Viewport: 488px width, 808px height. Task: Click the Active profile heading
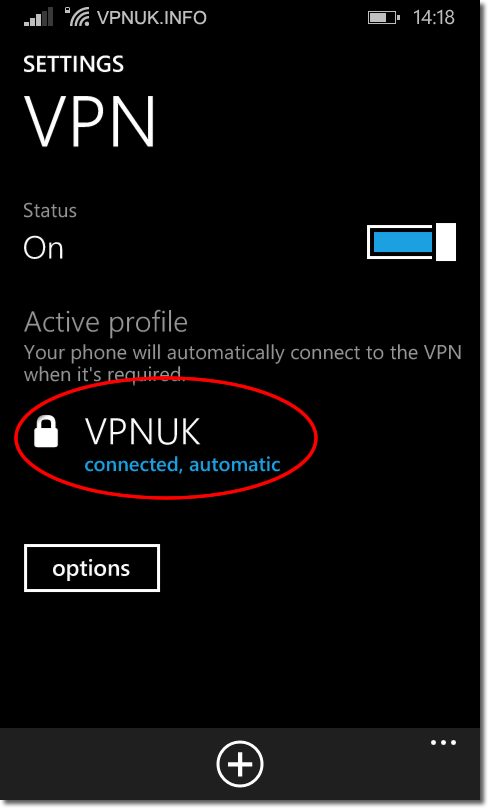click(x=106, y=322)
